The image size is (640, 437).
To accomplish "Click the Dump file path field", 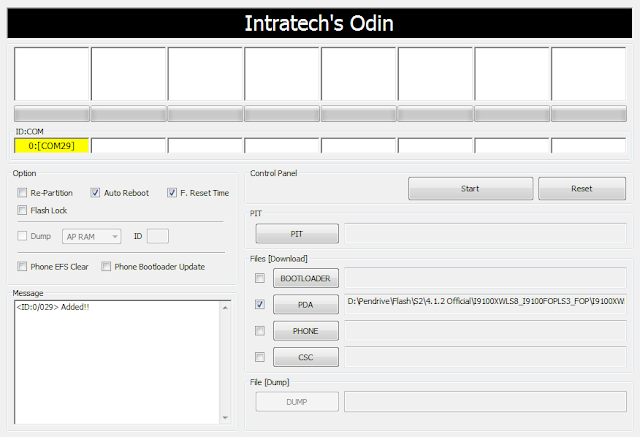I will (485, 402).
